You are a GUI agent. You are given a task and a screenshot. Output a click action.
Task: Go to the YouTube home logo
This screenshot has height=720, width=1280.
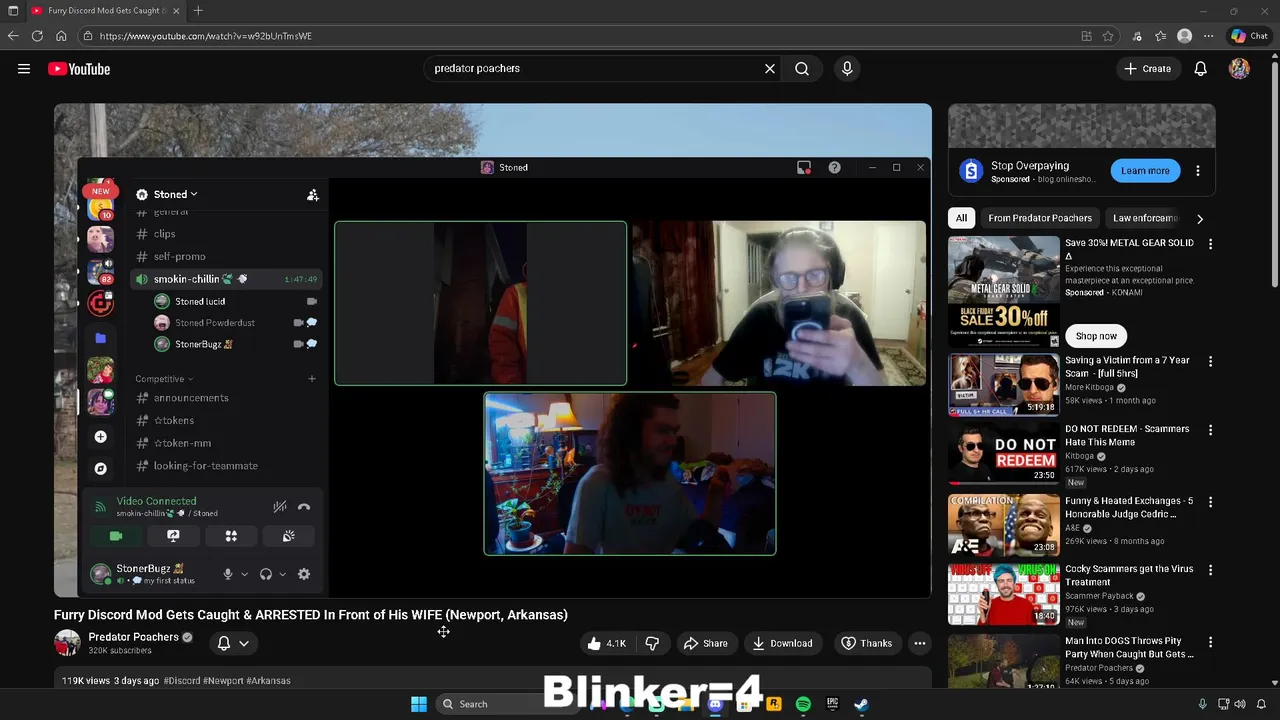79,69
